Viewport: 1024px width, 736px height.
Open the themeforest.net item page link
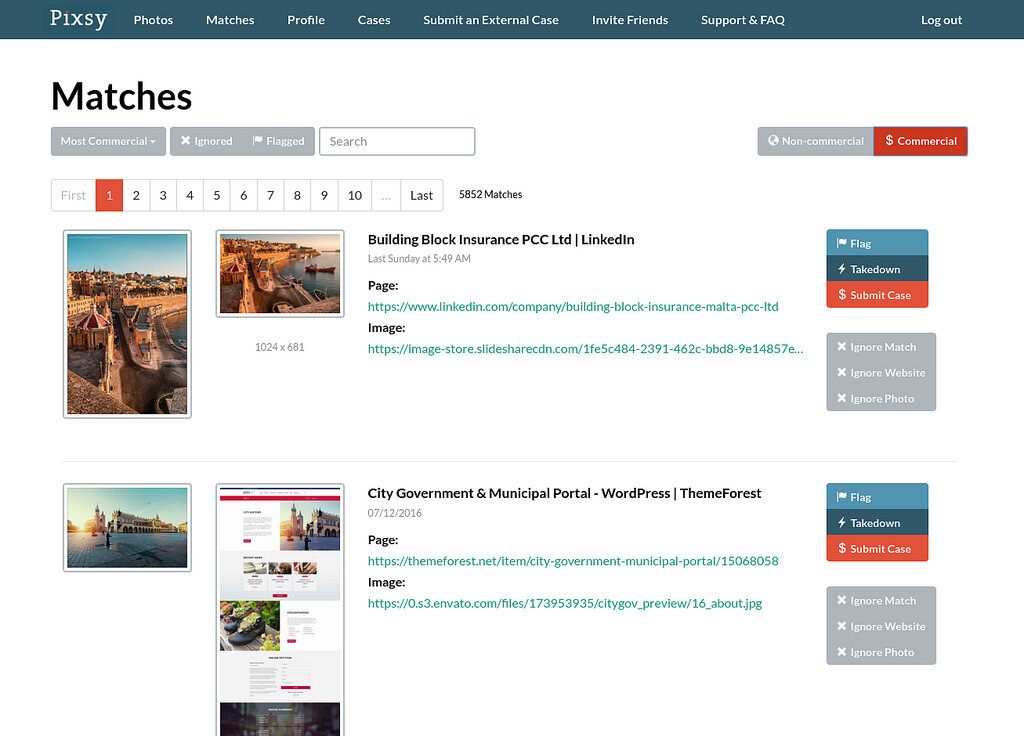click(573, 561)
